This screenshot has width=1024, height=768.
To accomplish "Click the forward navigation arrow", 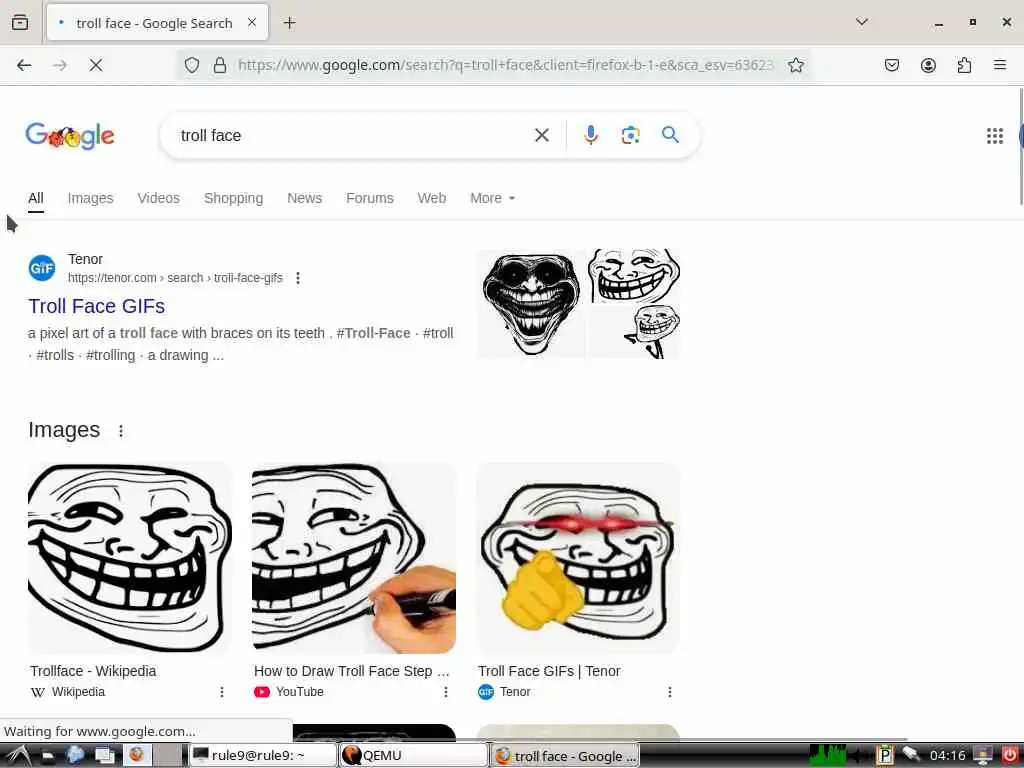I will [59, 65].
